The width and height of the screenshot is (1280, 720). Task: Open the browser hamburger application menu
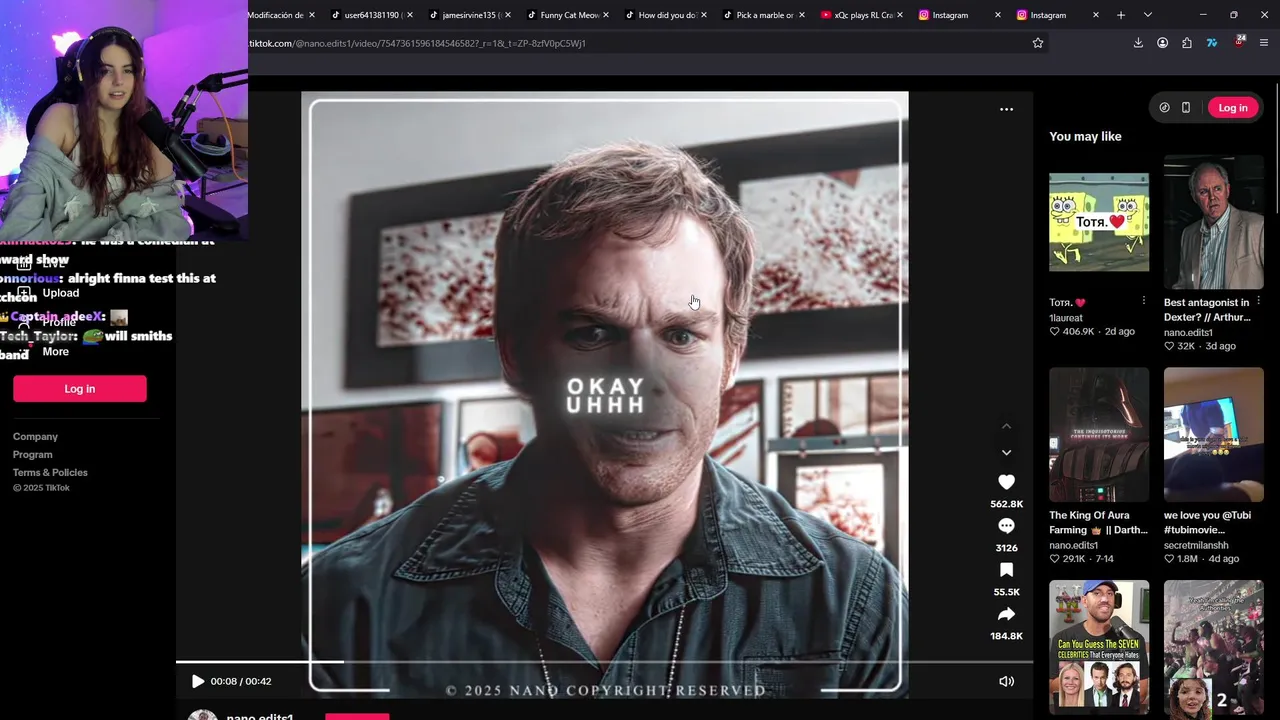coord(1264,43)
